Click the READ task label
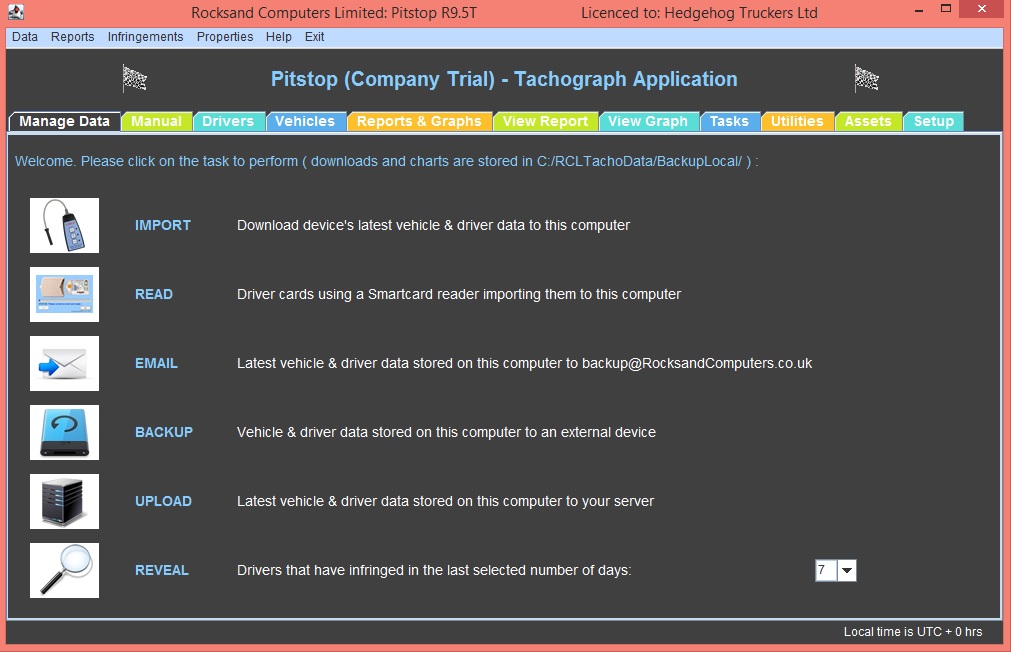Screen dimensions: 1011x652 (x=153, y=294)
